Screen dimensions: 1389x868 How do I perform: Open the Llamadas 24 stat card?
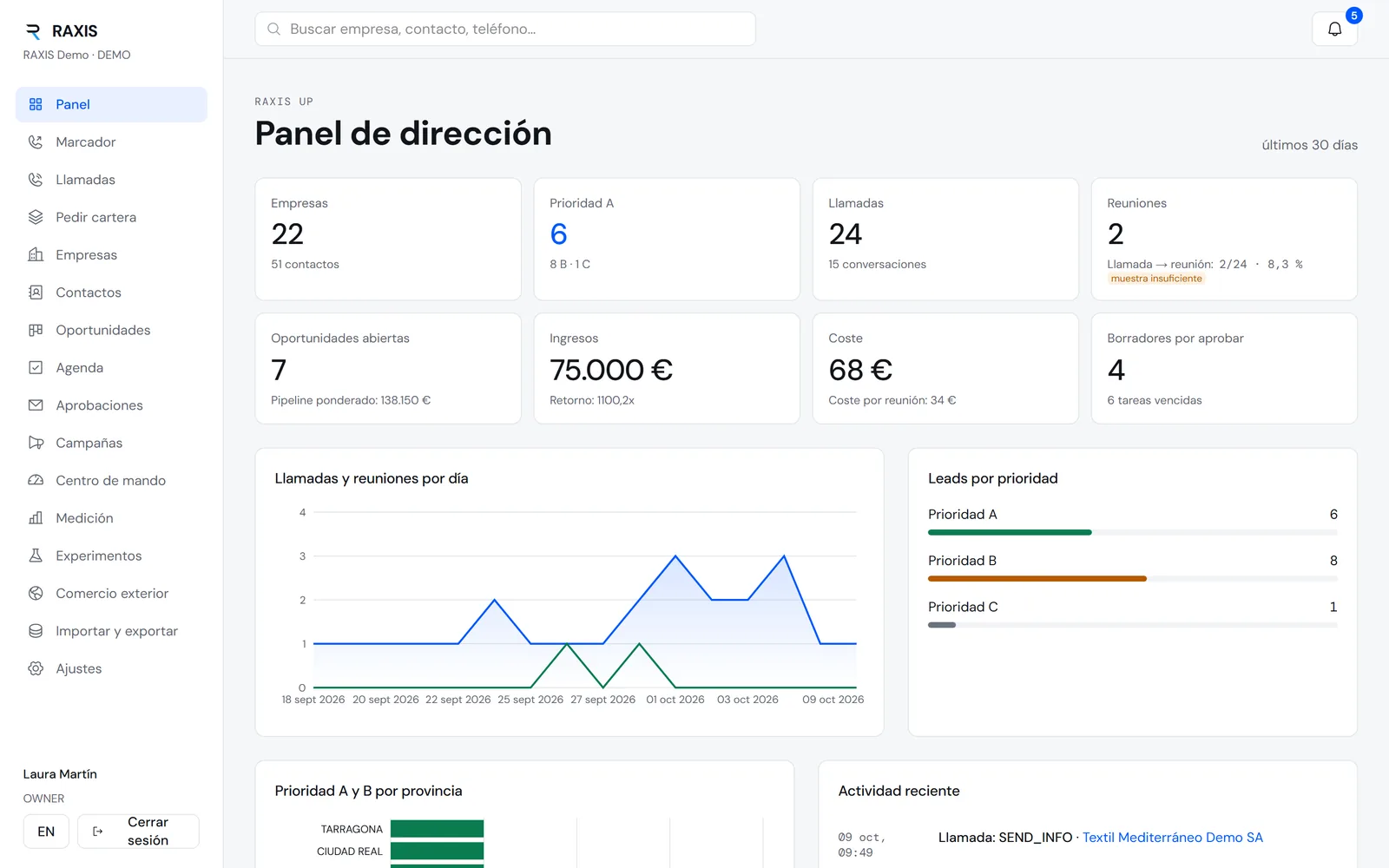click(x=945, y=240)
